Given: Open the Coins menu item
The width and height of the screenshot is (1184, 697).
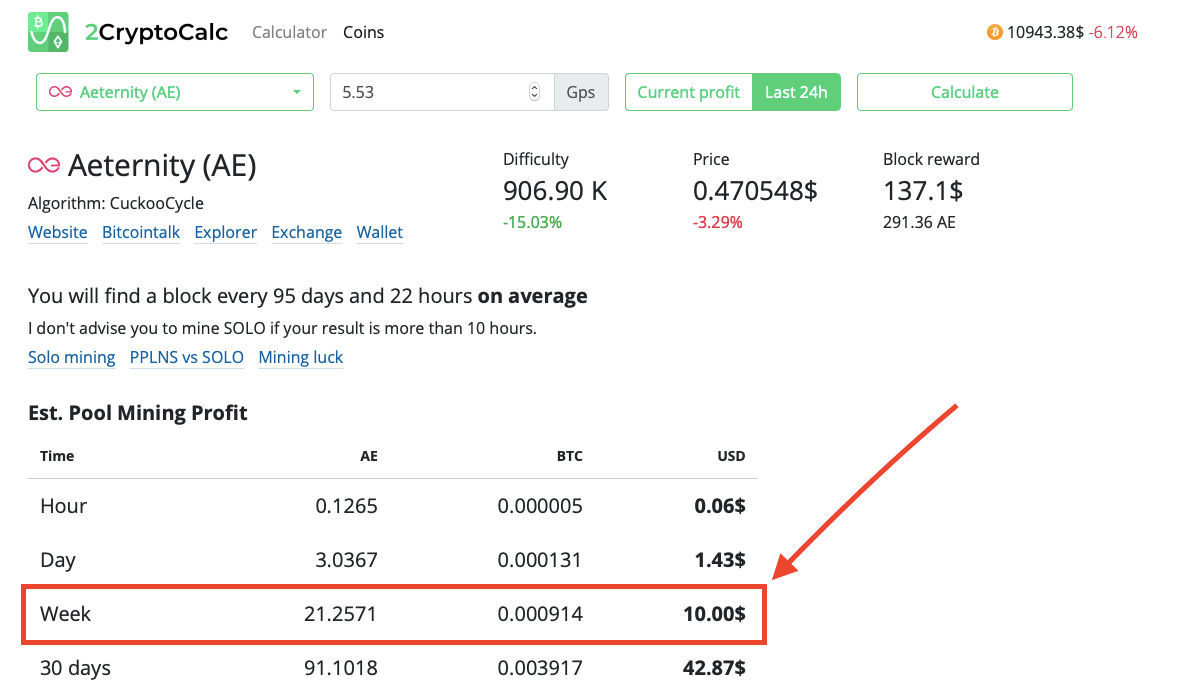Looking at the screenshot, I should coord(363,32).
